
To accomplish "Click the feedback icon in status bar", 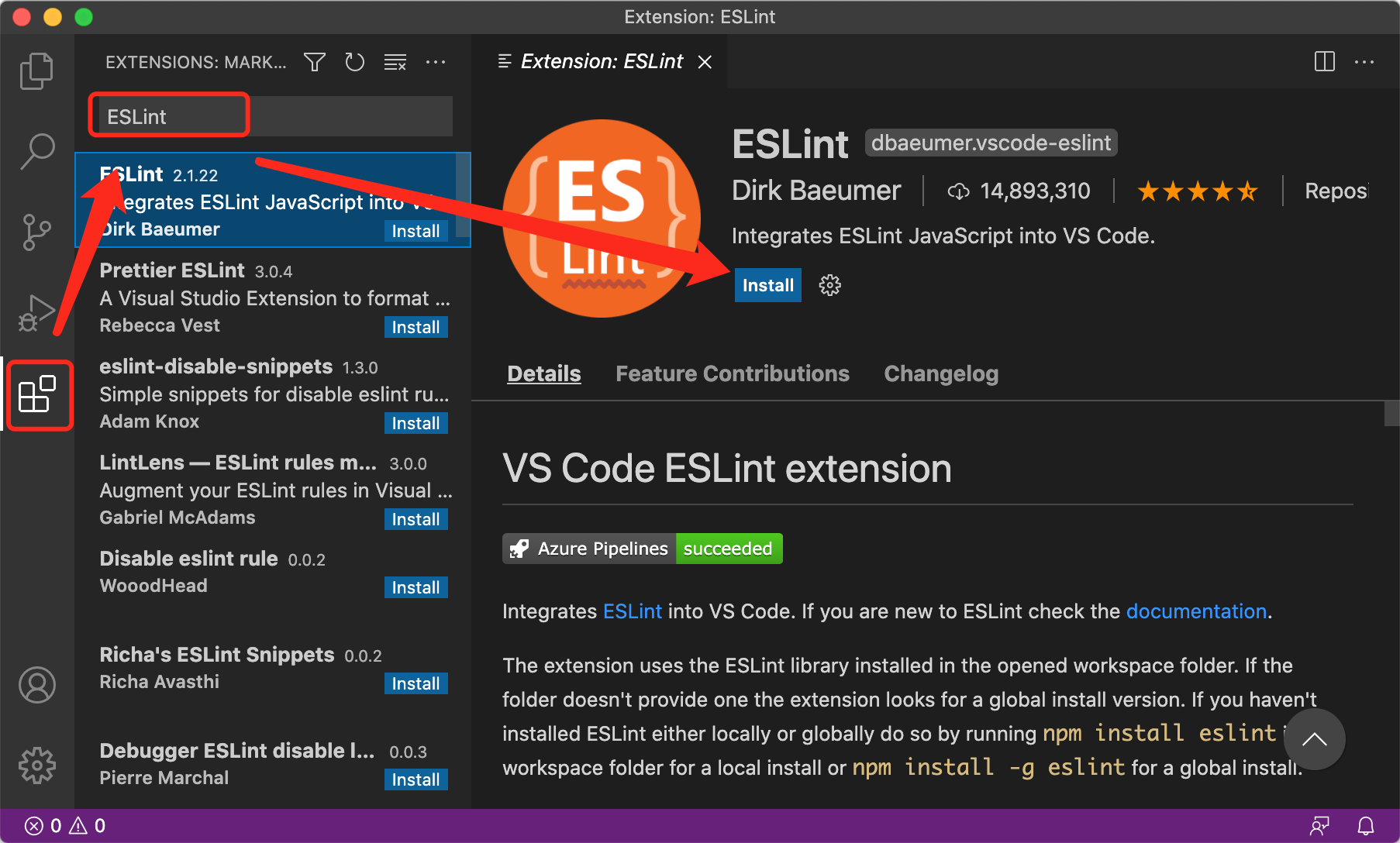I will [x=1319, y=826].
